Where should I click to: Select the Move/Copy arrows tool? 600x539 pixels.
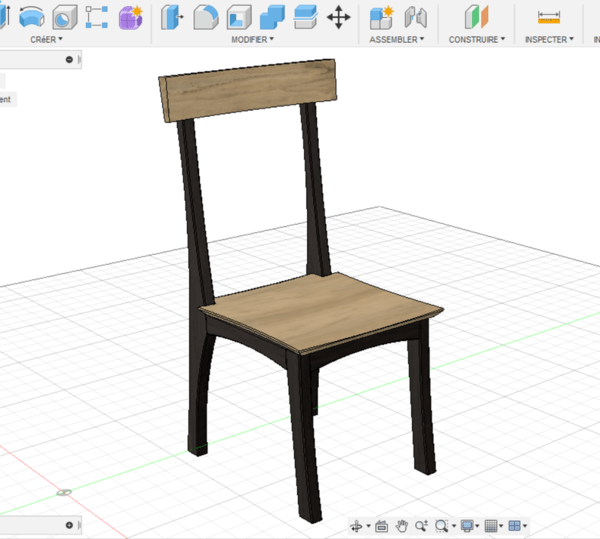(x=339, y=17)
